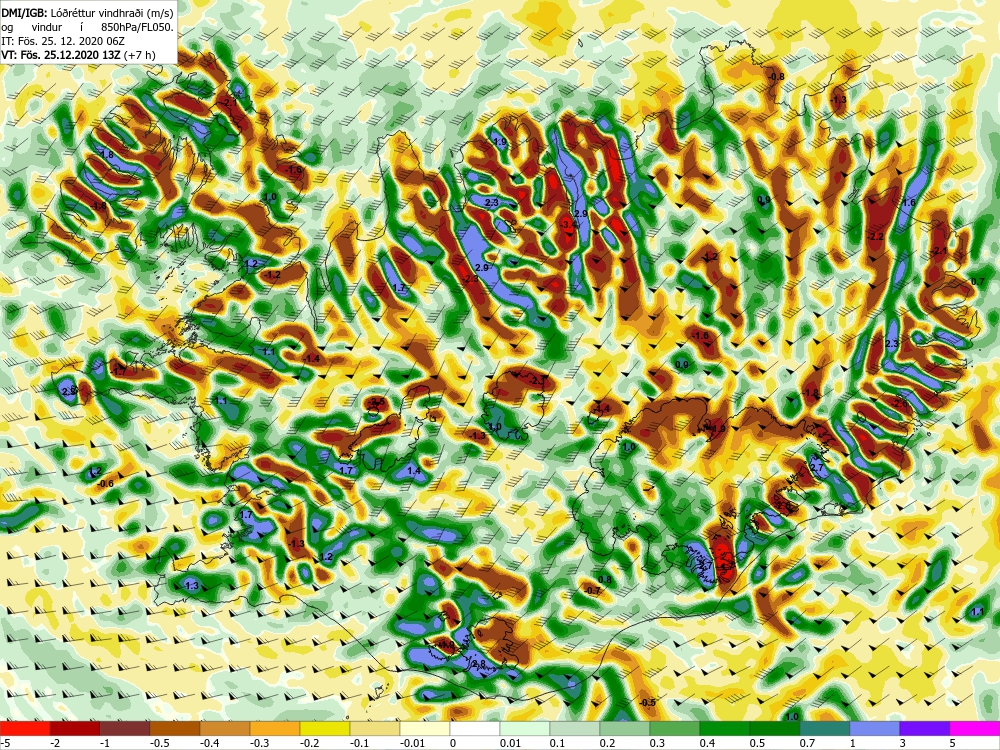This screenshot has width=1000, height=750.
Task: Select the green legend swatch between 0.4 and 0.5
Action: coord(725,728)
